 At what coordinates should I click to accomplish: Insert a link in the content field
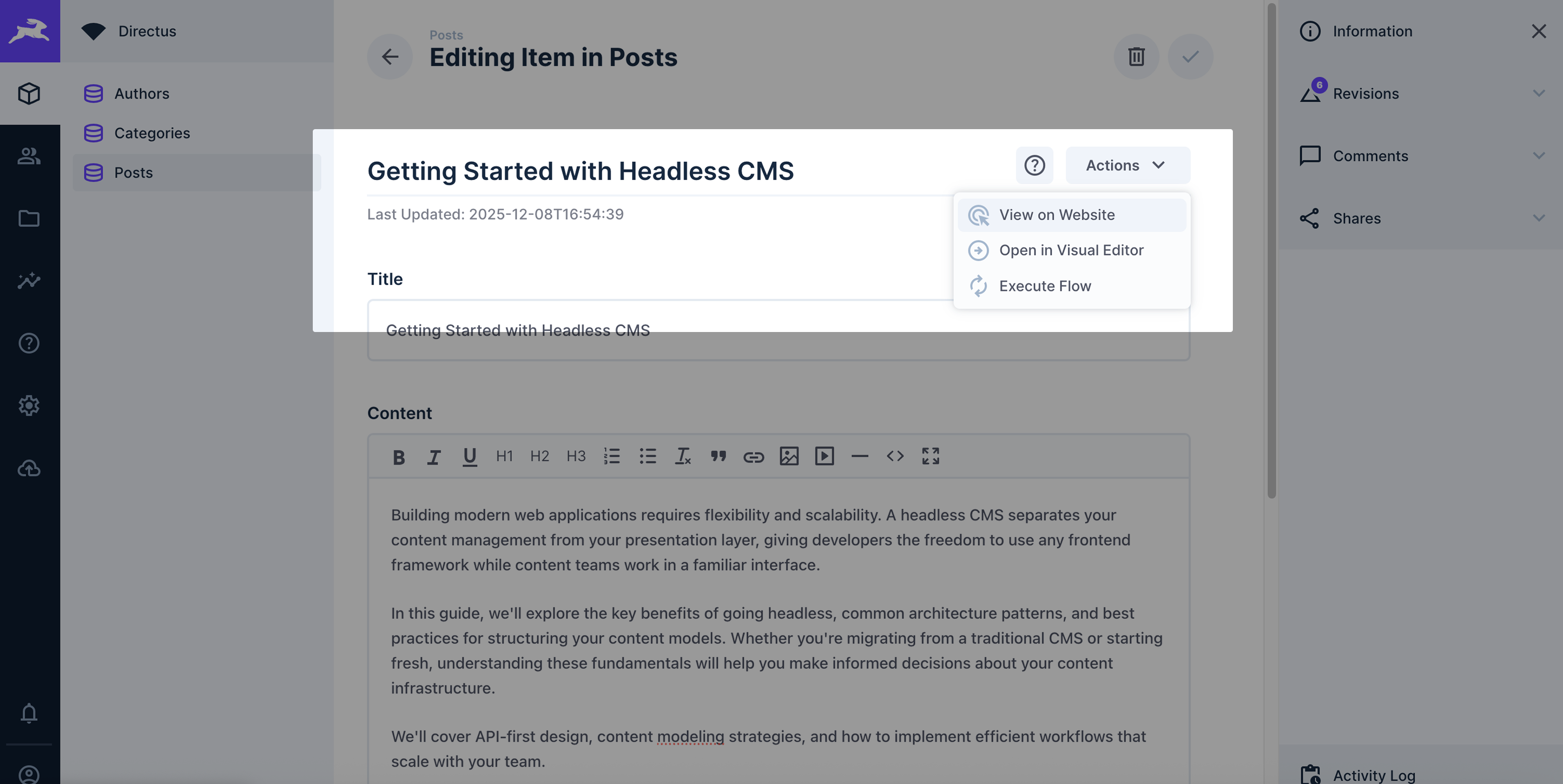click(754, 457)
